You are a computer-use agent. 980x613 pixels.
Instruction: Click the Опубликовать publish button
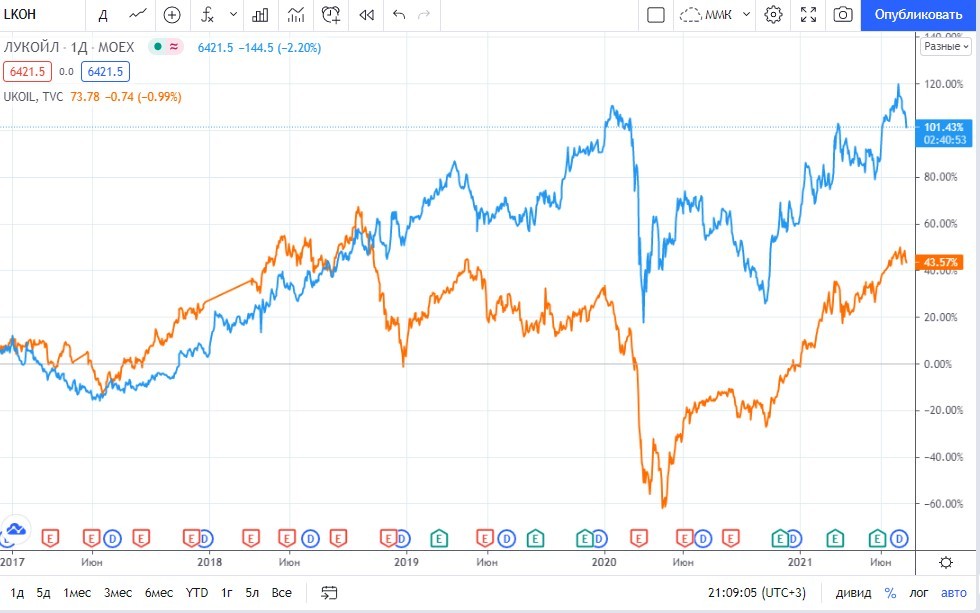click(x=918, y=15)
